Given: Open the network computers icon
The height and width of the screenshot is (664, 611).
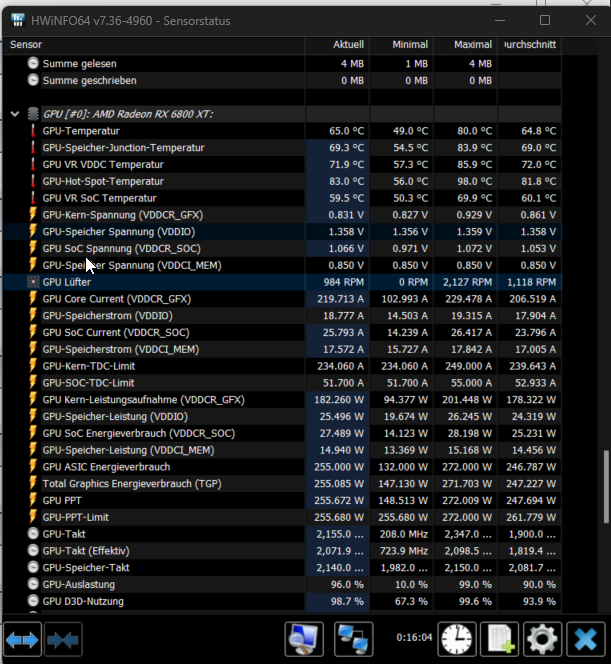Looking at the screenshot, I should coord(354,639).
